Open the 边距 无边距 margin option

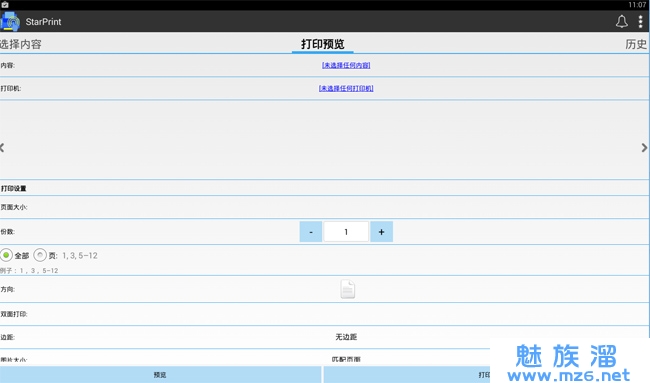coord(346,337)
